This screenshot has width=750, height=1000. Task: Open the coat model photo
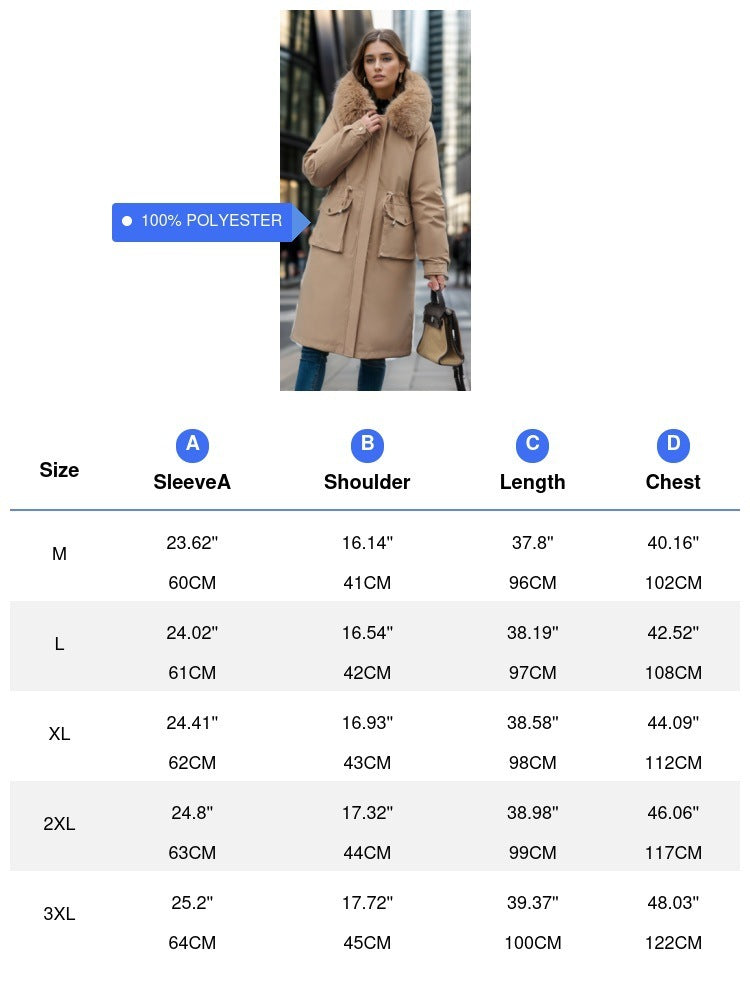pos(375,200)
